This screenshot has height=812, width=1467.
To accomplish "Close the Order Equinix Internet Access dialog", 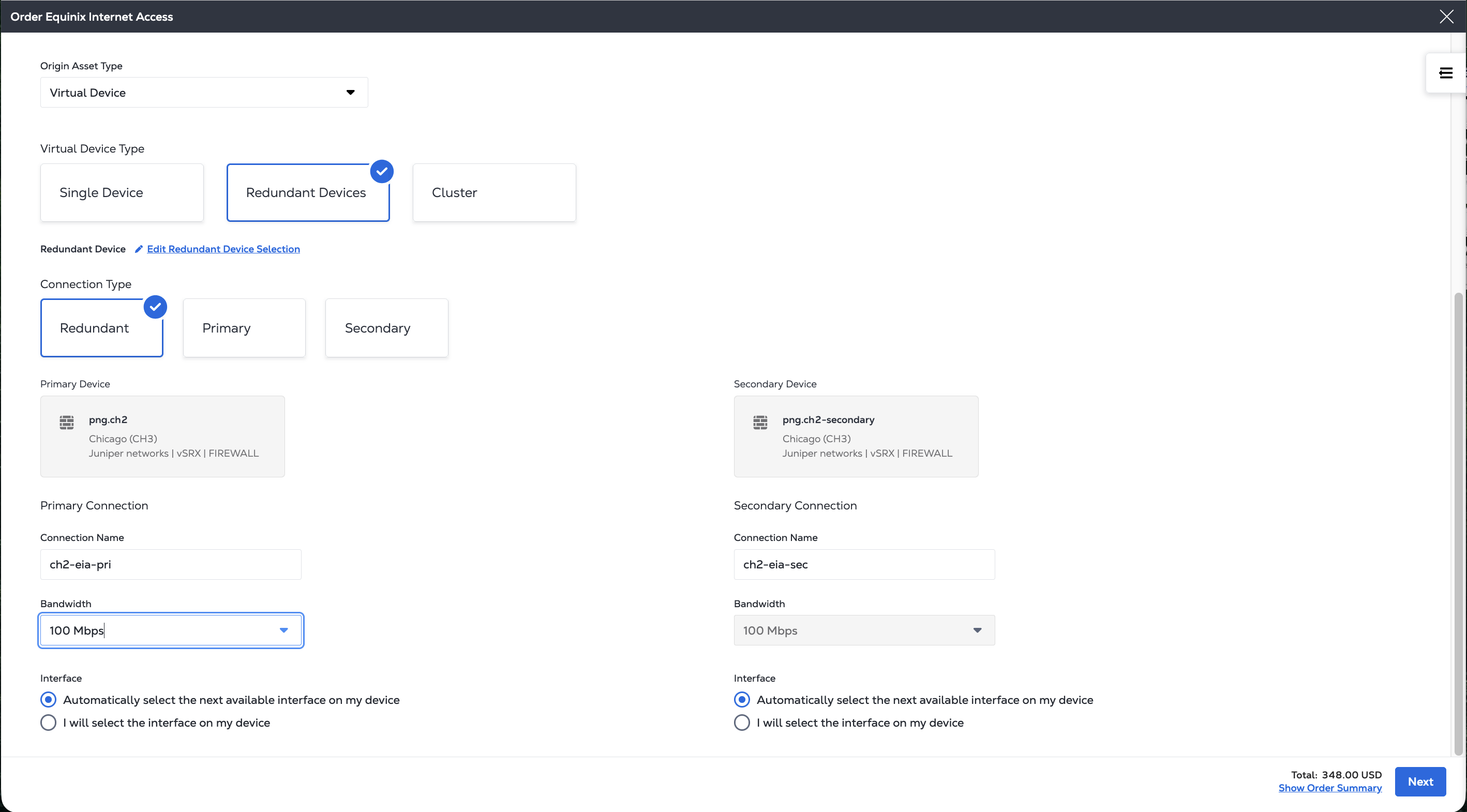I will click(x=1446, y=17).
